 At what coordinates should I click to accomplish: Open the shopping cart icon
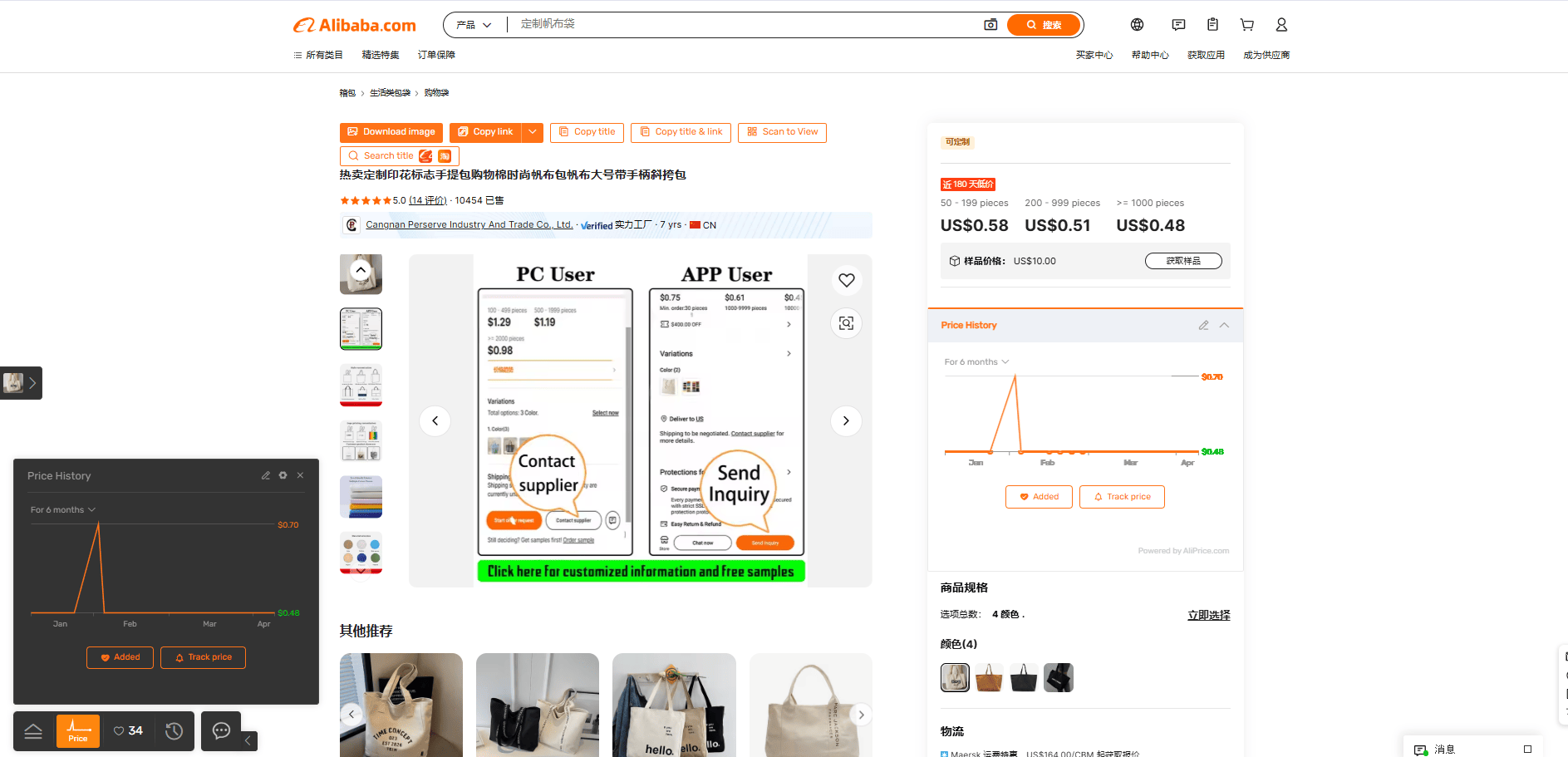(1247, 25)
